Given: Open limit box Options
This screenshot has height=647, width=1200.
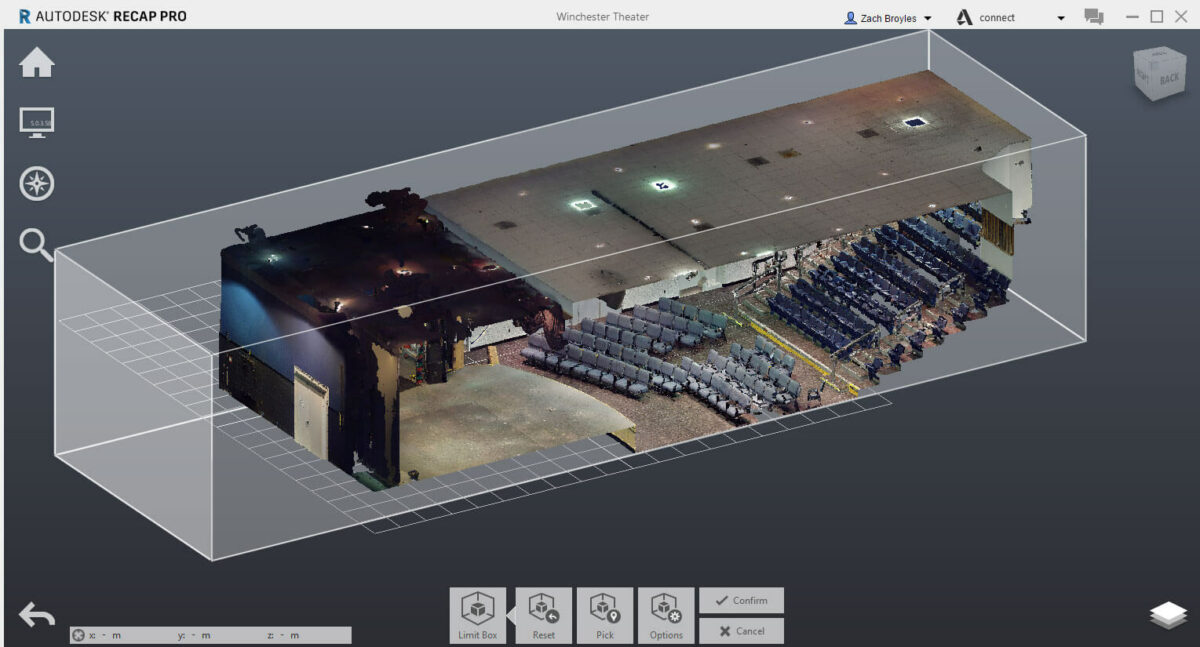Looking at the screenshot, I should pos(666,615).
